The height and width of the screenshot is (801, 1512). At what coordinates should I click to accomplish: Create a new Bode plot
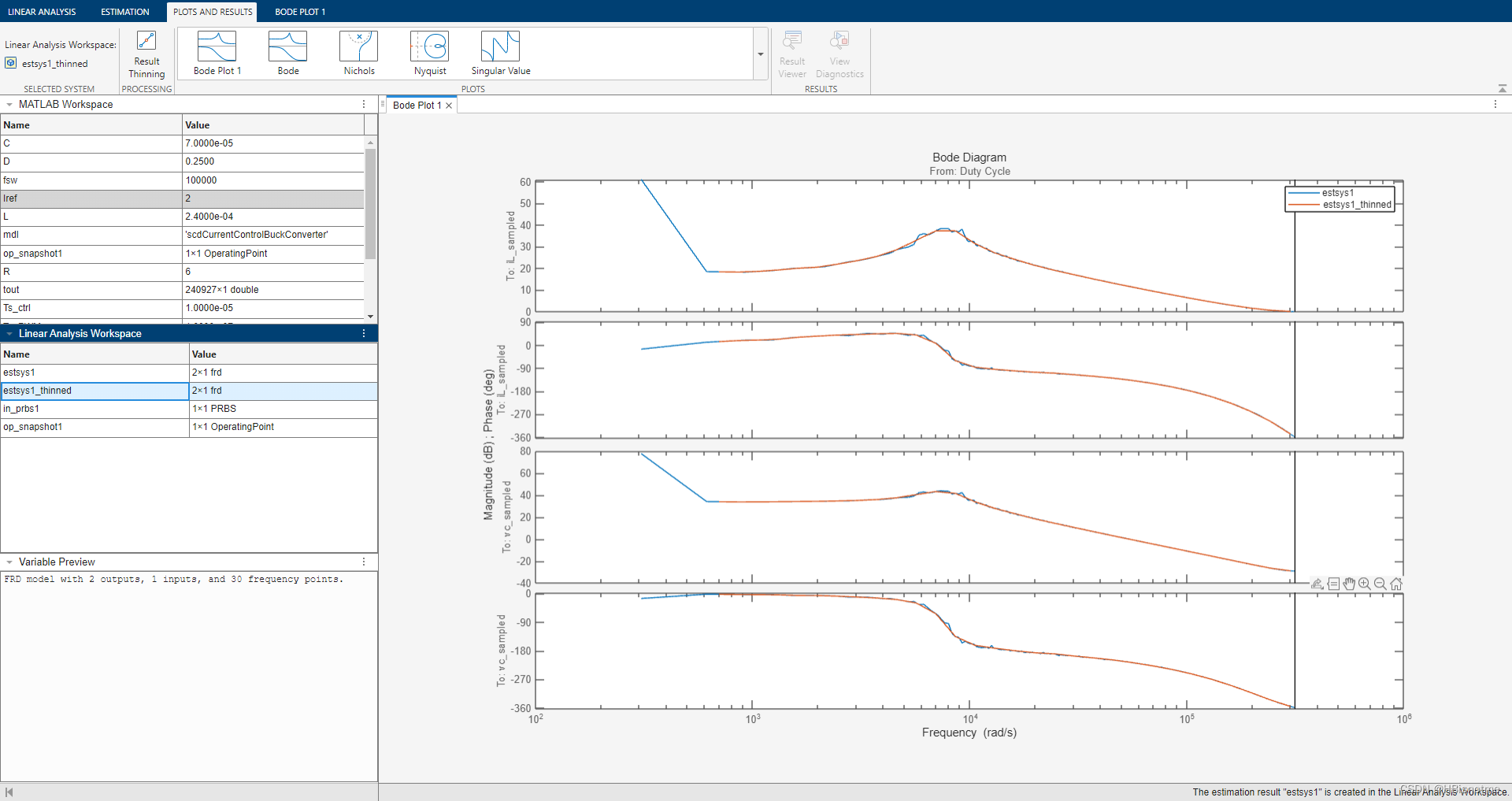[287, 54]
